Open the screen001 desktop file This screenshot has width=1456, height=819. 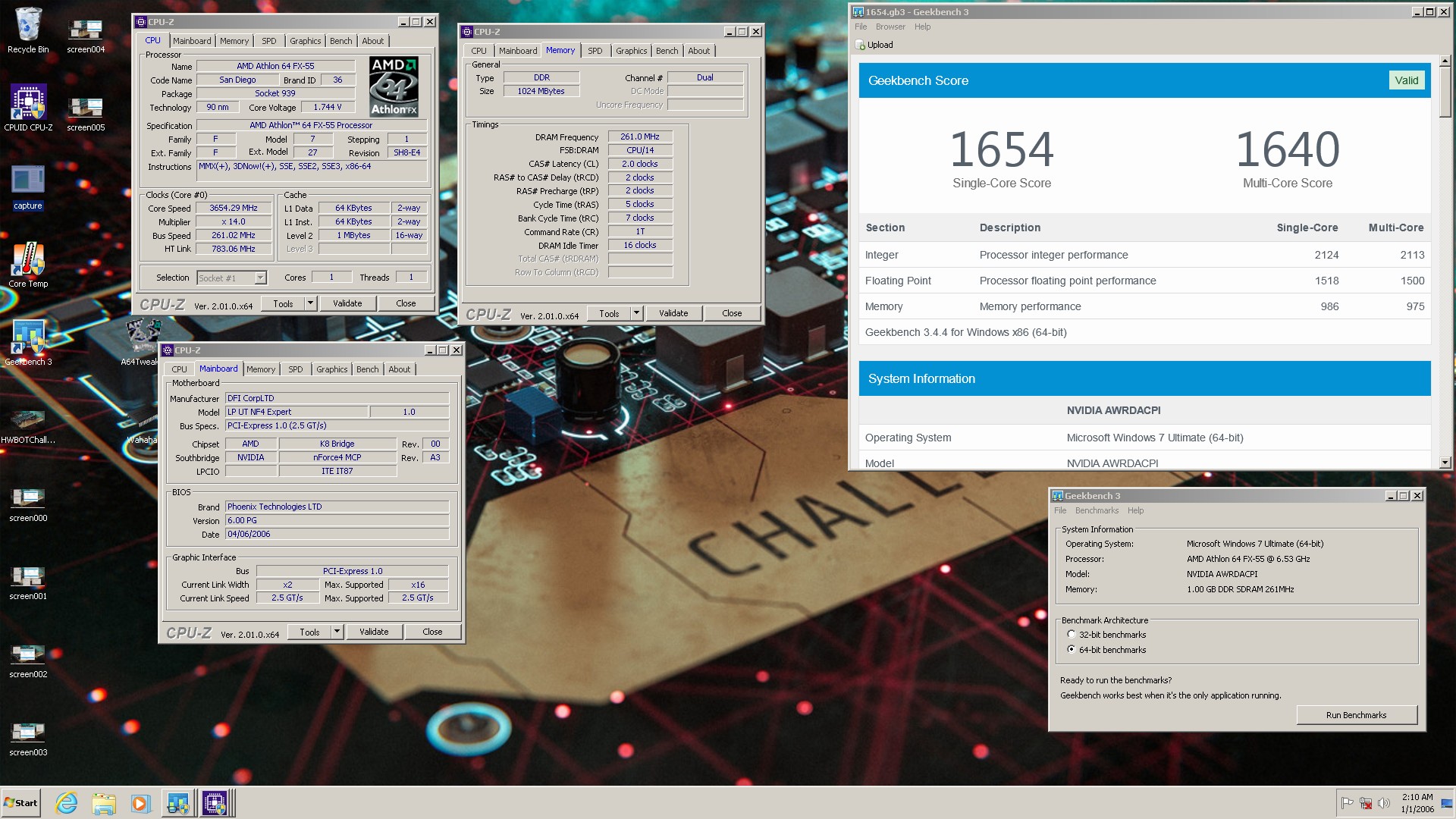(28, 582)
